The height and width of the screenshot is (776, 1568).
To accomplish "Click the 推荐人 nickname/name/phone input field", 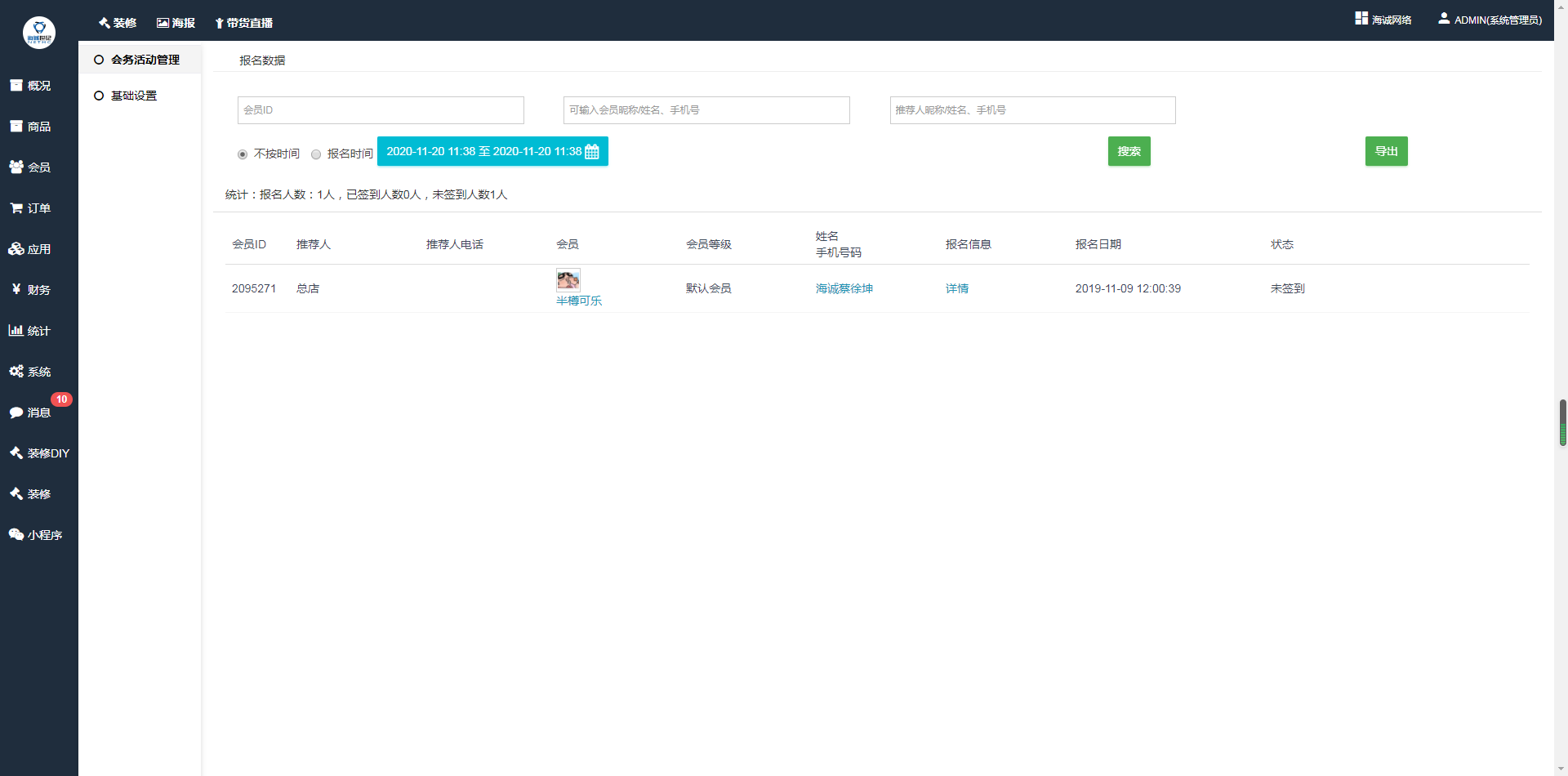I will 1033,110.
